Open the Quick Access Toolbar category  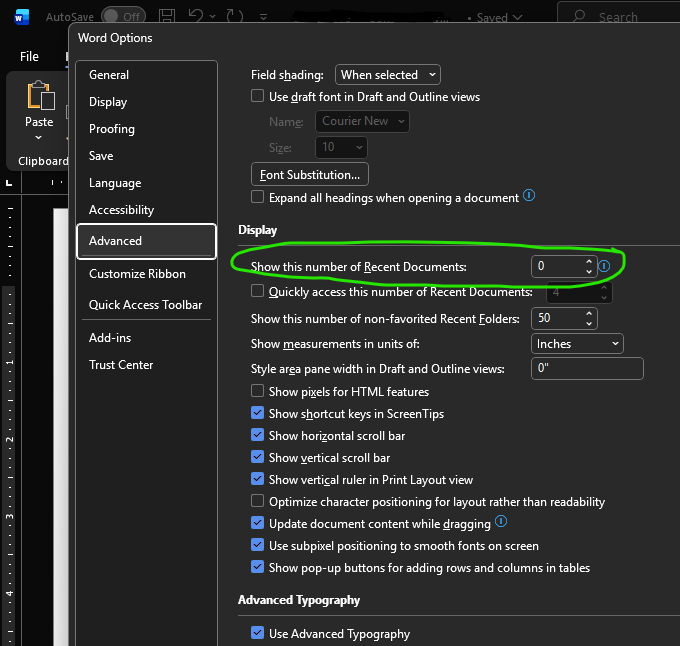click(x=147, y=305)
